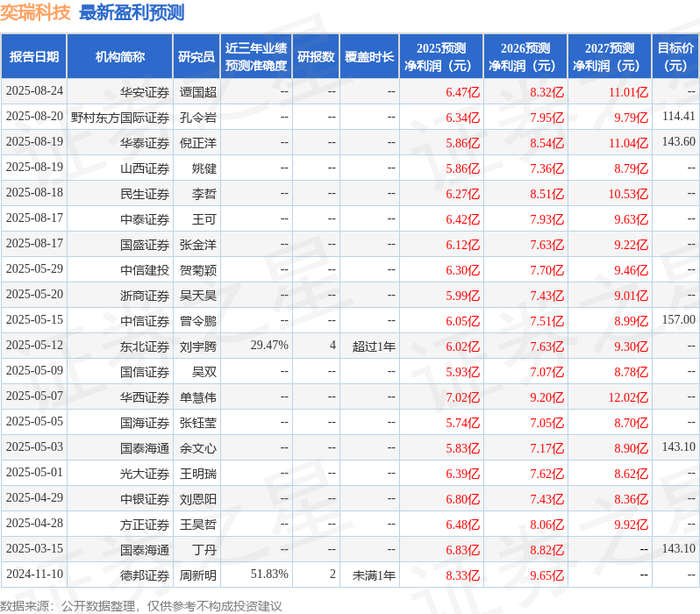Select researcher 王昊哲

pyautogui.click(x=198, y=525)
